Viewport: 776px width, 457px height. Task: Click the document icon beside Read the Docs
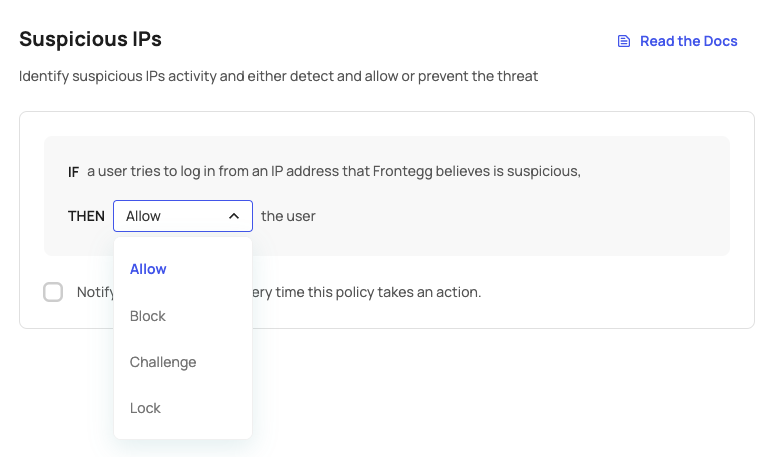pos(624,41)
